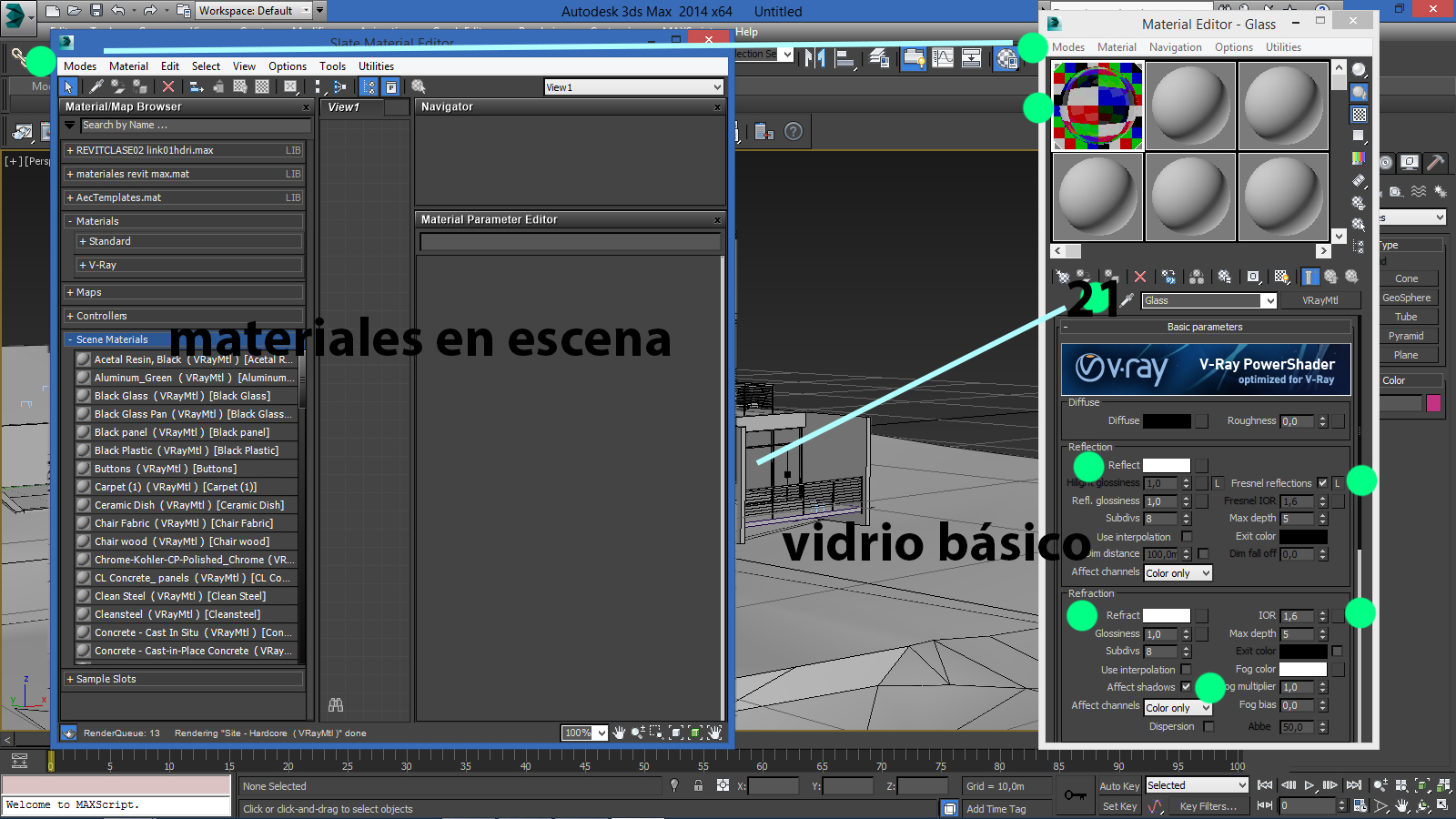Toggle the Fresnel IOR lock L button

point(1338,483)
